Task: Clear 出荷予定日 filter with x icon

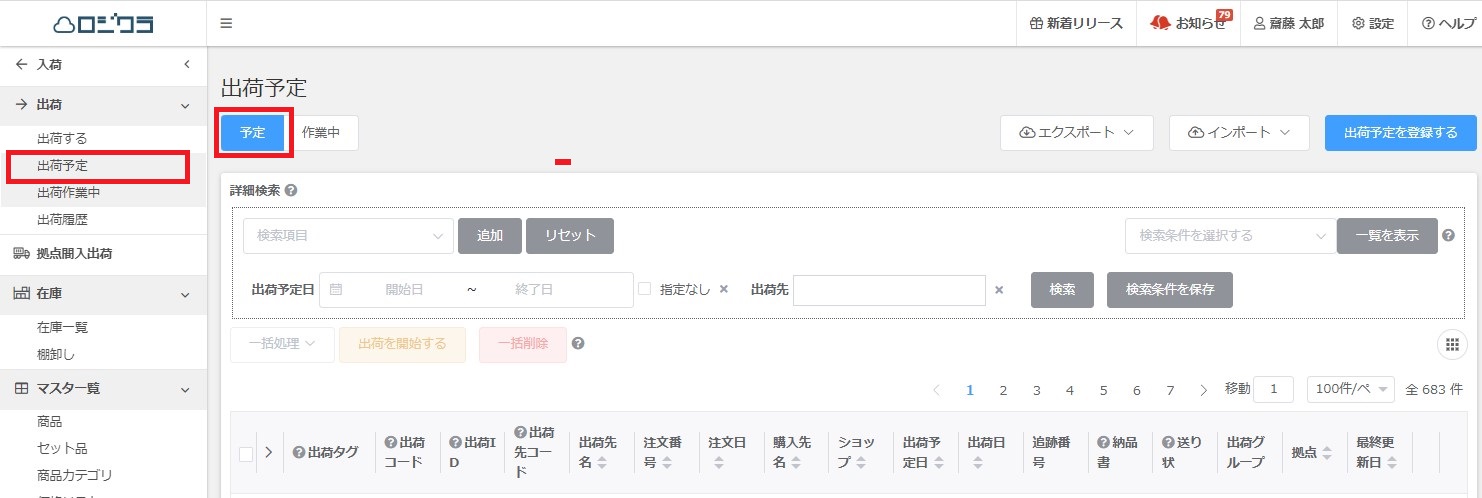Action: 724,289
